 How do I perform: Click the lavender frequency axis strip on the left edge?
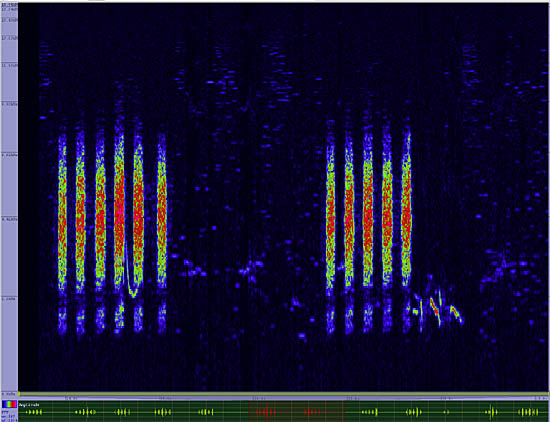point(9,200)
